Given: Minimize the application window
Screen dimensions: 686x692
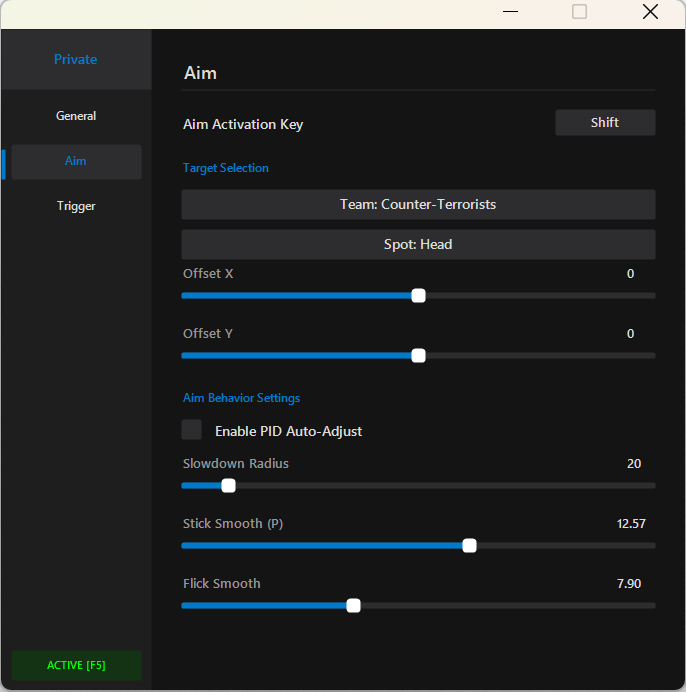Looking at the screenshot, I should click(x=510, y=12).
